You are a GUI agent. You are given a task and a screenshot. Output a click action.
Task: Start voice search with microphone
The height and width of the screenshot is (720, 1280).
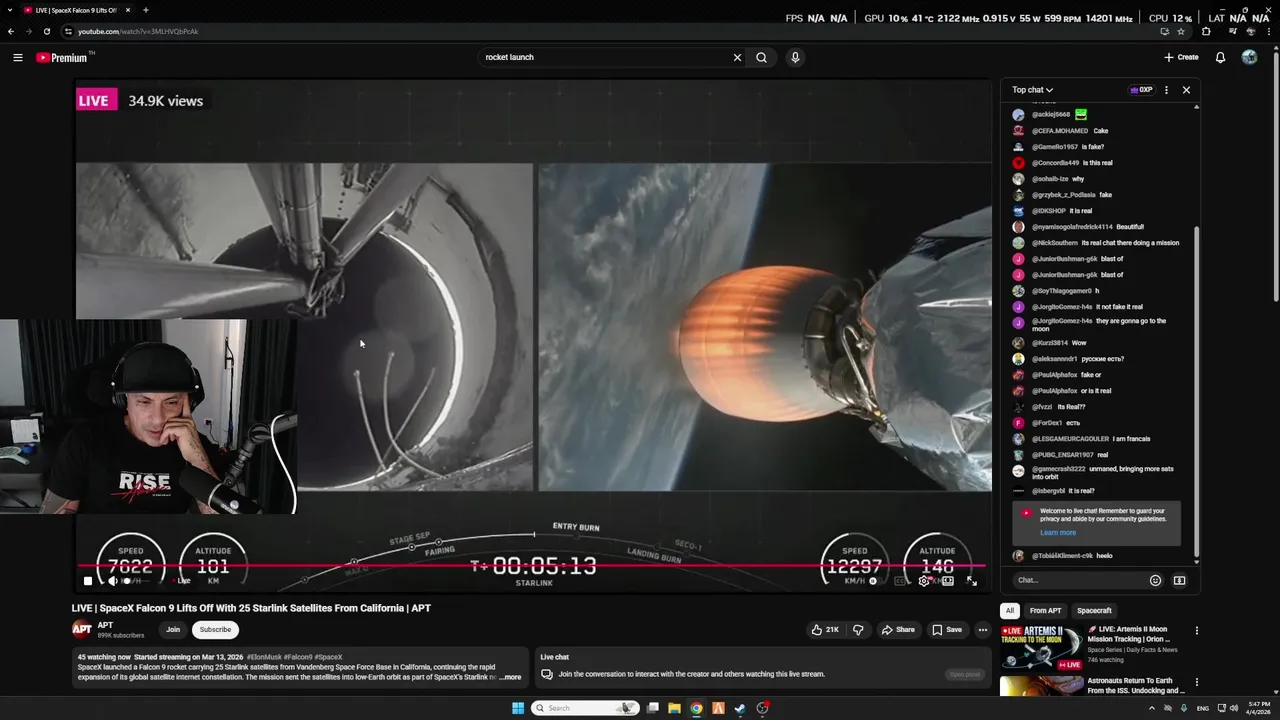coord(795,57)
